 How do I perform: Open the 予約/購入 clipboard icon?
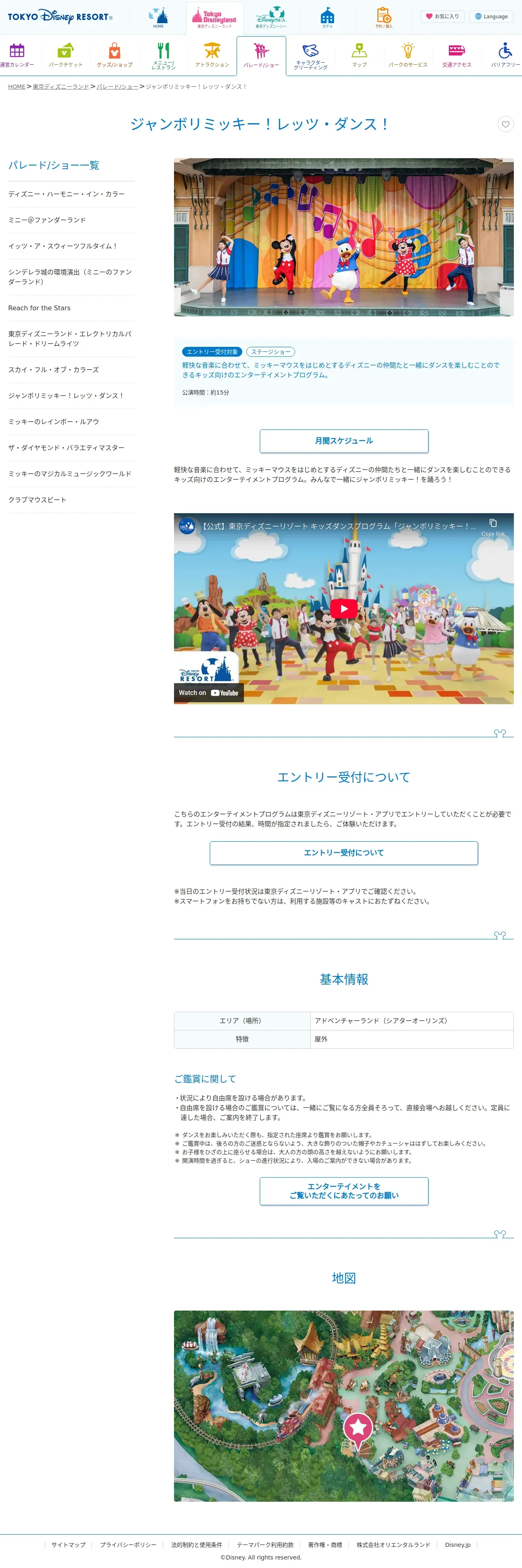point(384,17)
